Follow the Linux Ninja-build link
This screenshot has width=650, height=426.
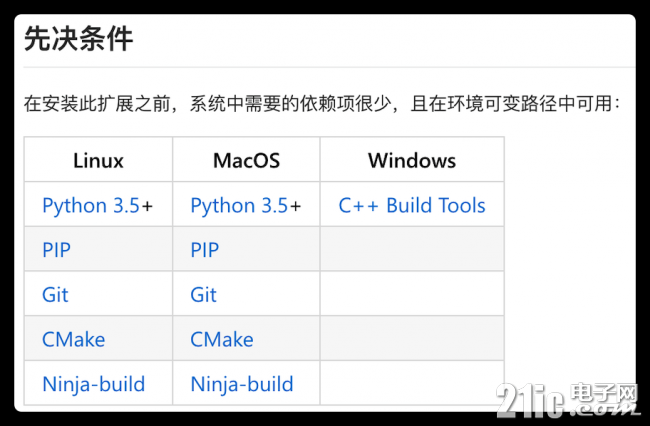[94, 385]
